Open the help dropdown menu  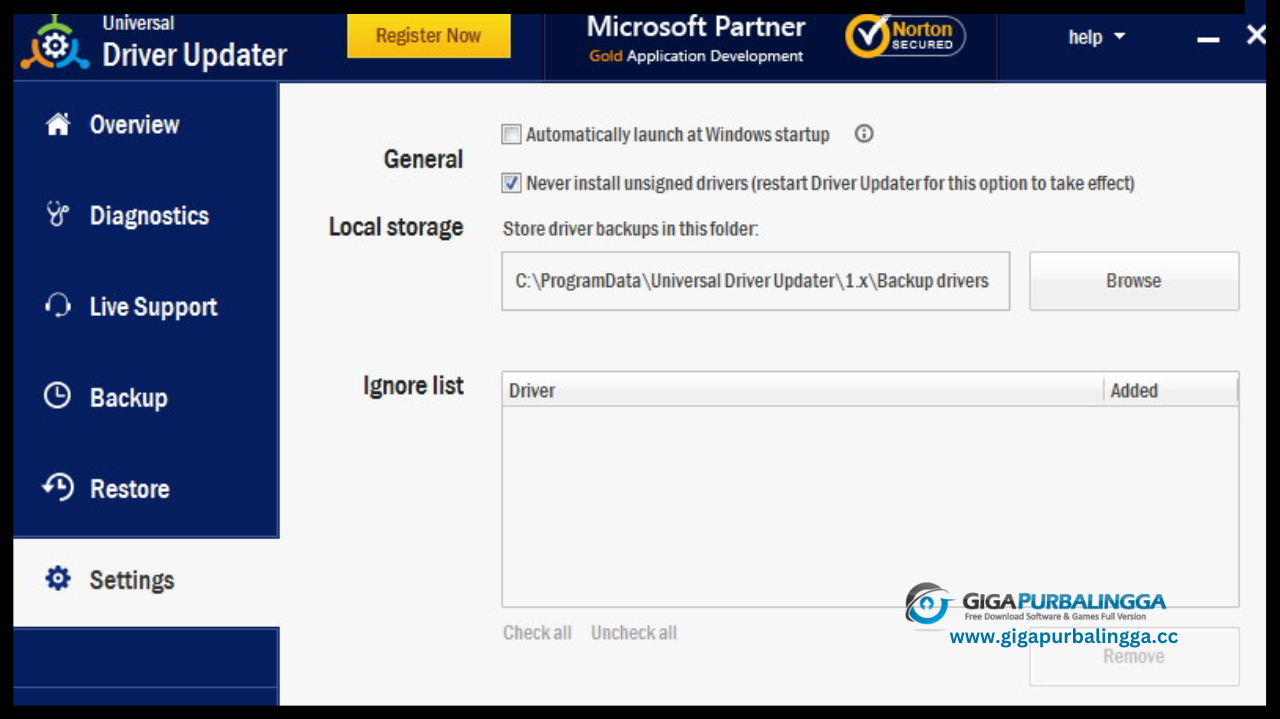(x=1097, y=37)
